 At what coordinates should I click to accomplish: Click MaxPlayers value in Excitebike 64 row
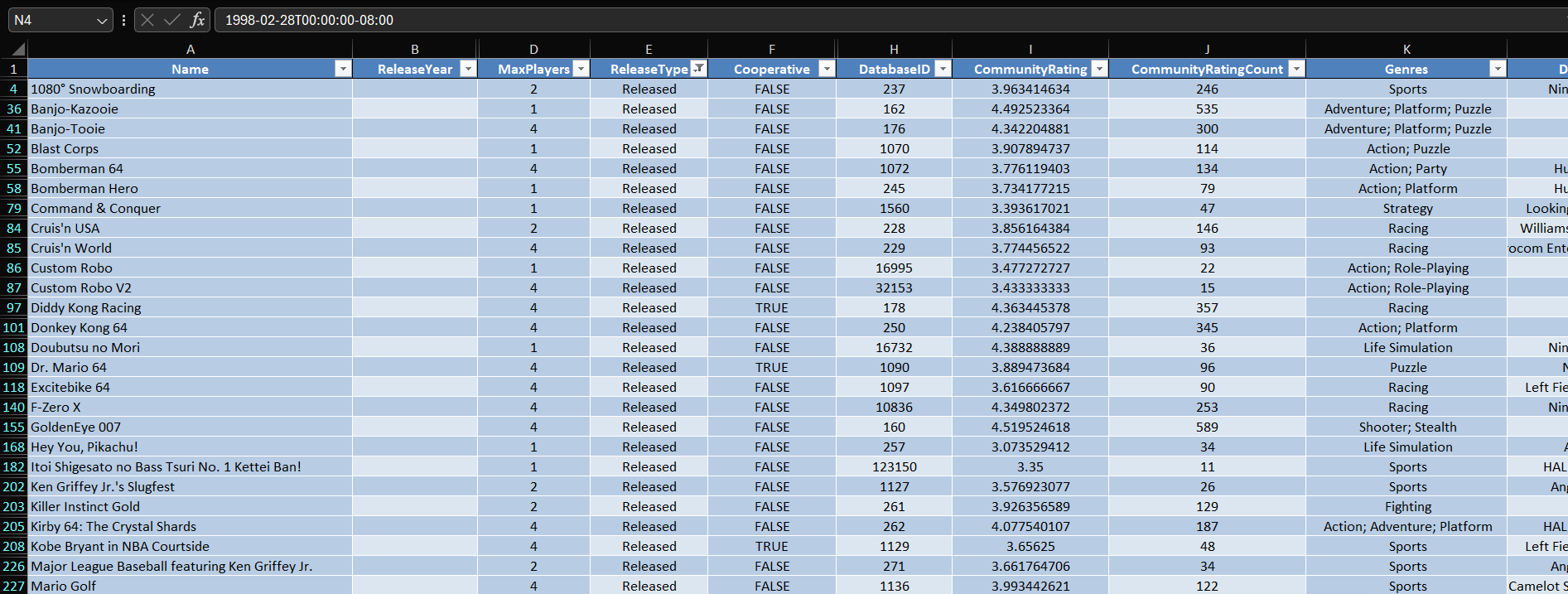tap(534, 387)
